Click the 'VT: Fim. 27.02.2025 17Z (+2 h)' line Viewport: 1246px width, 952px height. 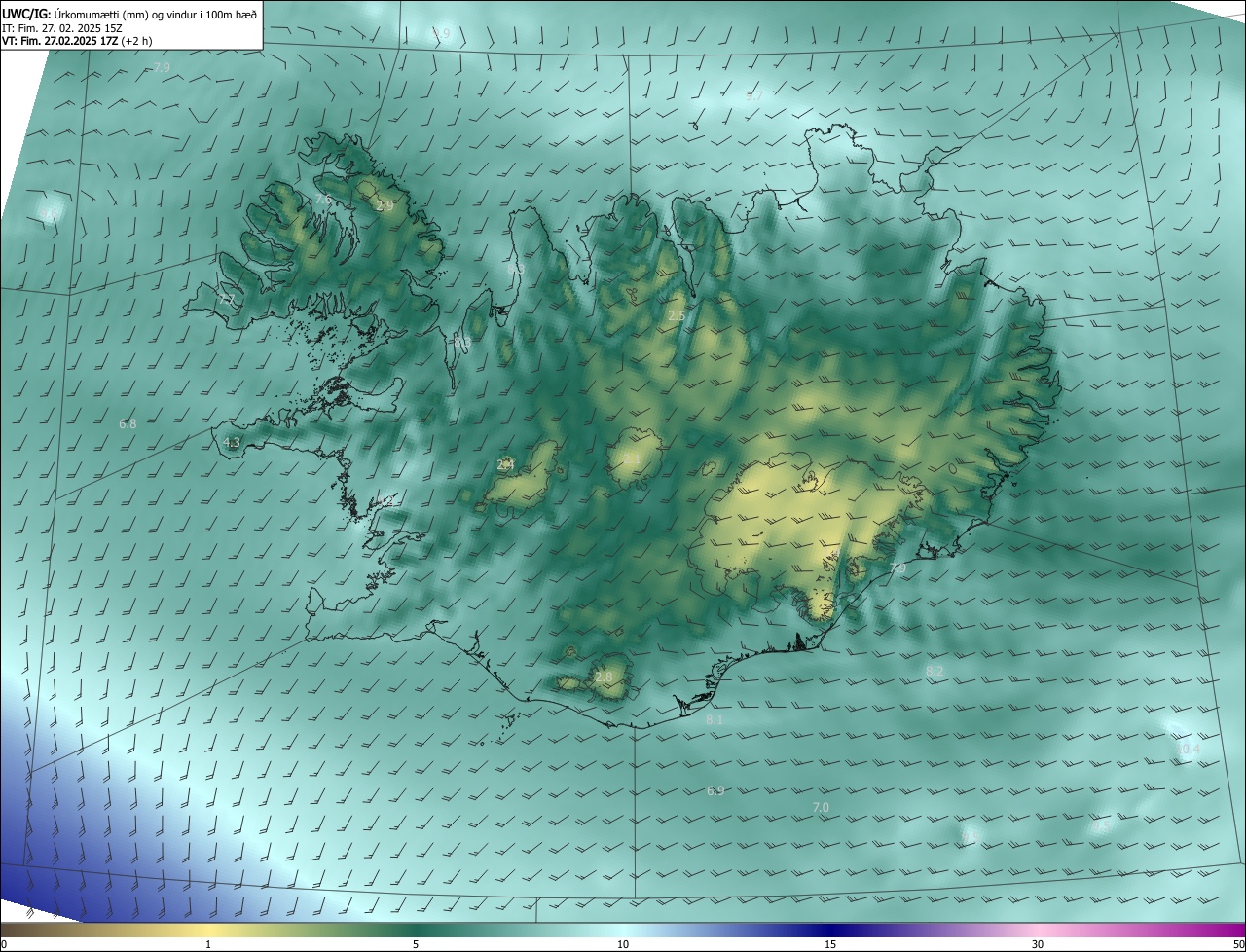tap(78, 41)
